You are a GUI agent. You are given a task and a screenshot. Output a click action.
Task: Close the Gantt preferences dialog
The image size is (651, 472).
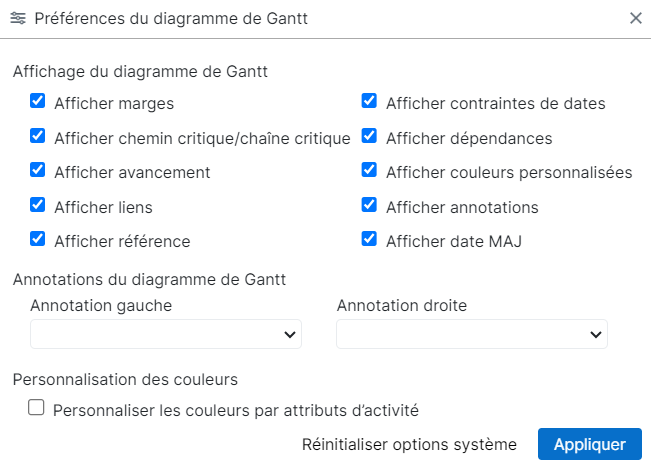coord(635,18)
